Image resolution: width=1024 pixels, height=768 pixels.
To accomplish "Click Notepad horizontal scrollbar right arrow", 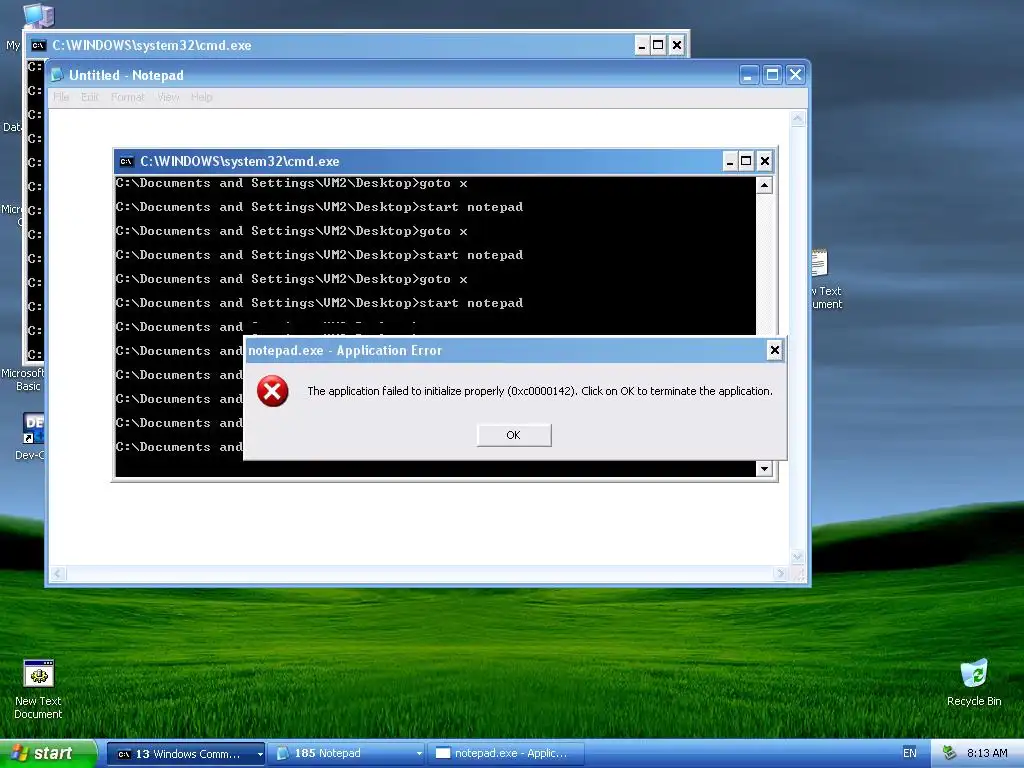I will coord(780,573).
